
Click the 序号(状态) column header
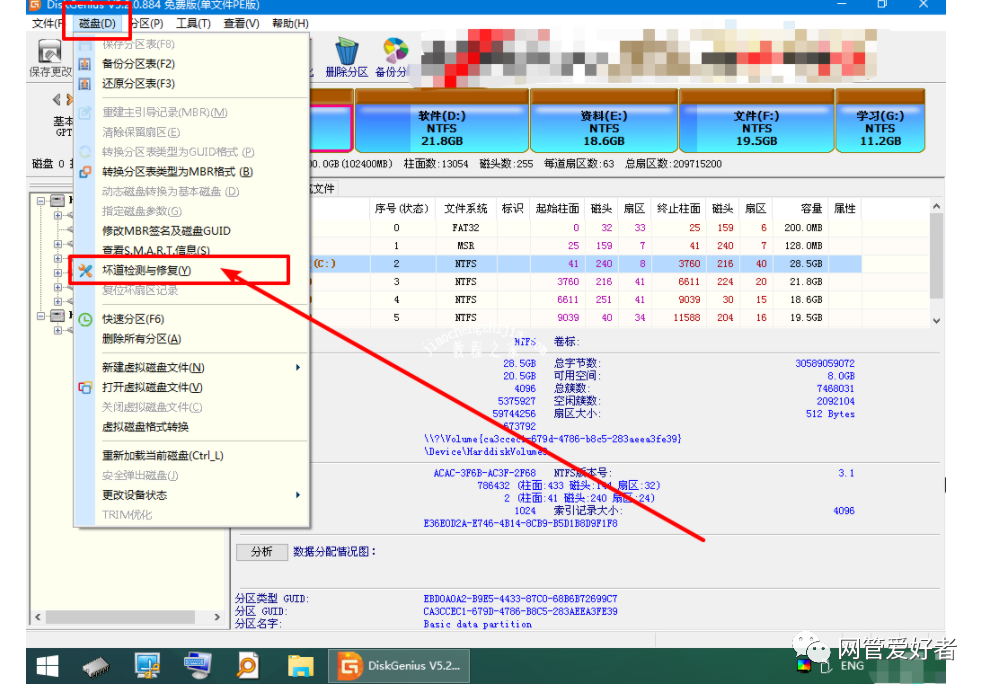pyautogui.click(x=402, y=208)
